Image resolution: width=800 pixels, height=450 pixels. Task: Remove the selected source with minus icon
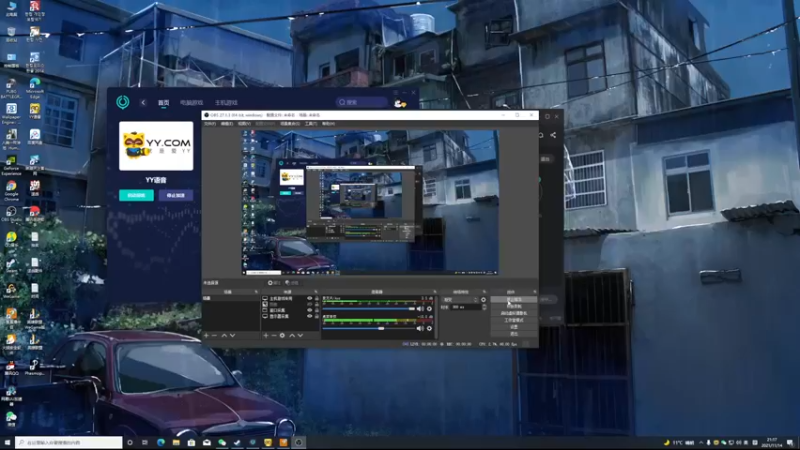pos(274,336)
